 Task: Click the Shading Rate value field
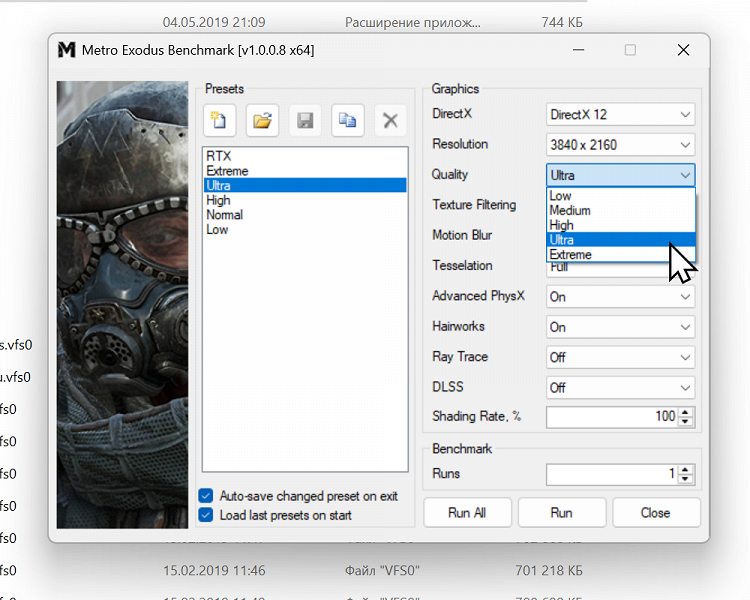tap(612, 417)
